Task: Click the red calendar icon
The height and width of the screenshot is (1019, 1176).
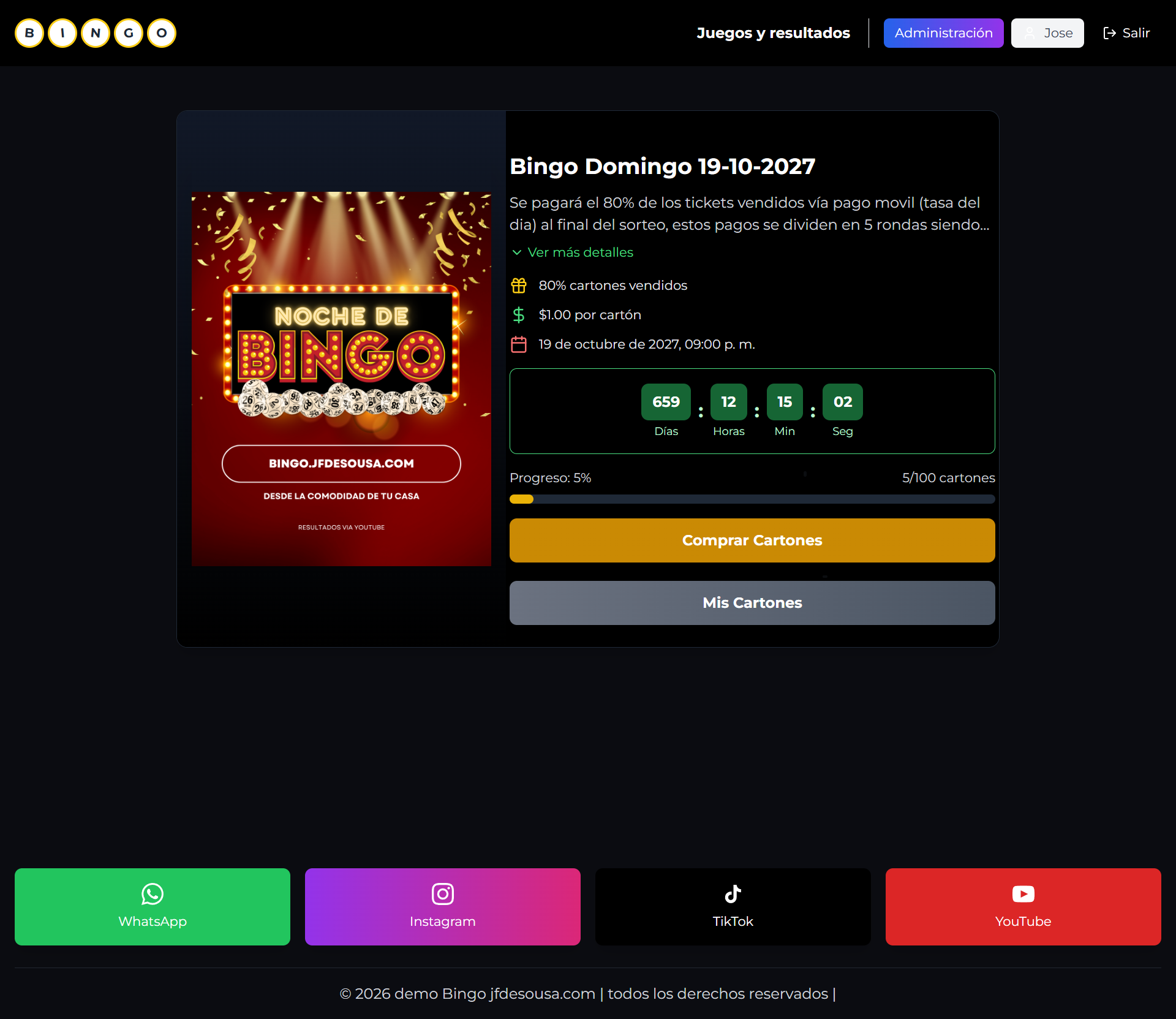Action: 519,344
